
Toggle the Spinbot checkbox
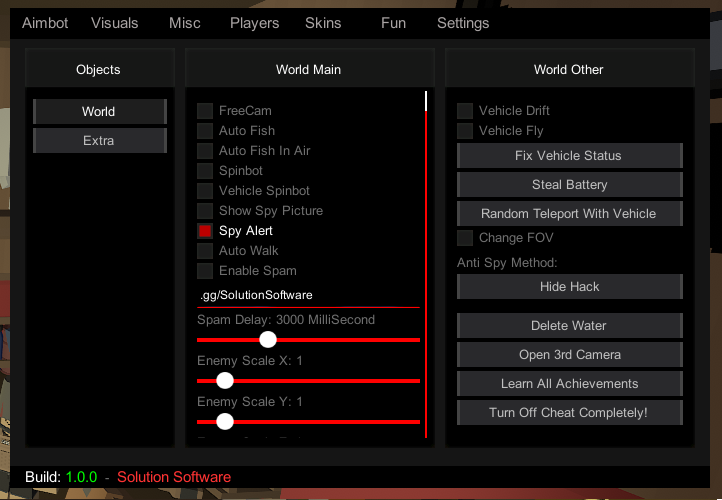[x=205, y=171]
